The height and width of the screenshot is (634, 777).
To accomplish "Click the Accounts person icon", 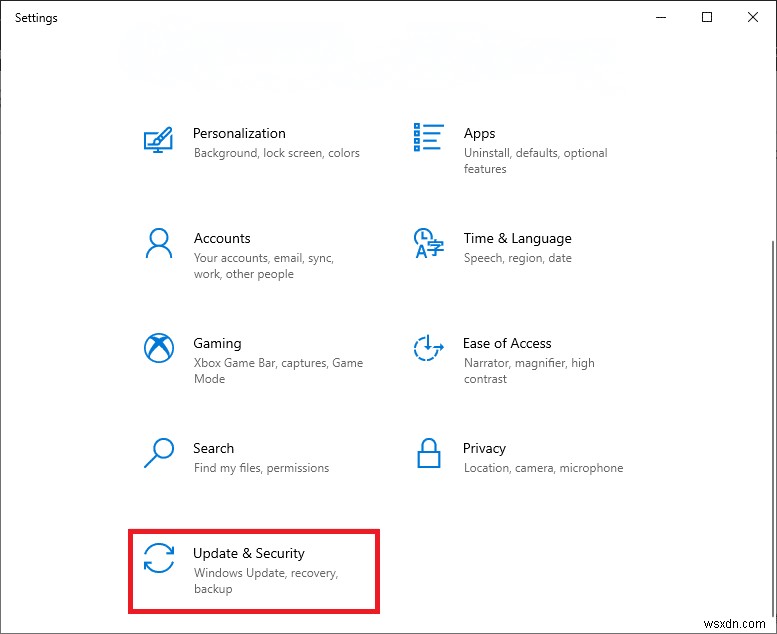I will [x=159, y=243].
